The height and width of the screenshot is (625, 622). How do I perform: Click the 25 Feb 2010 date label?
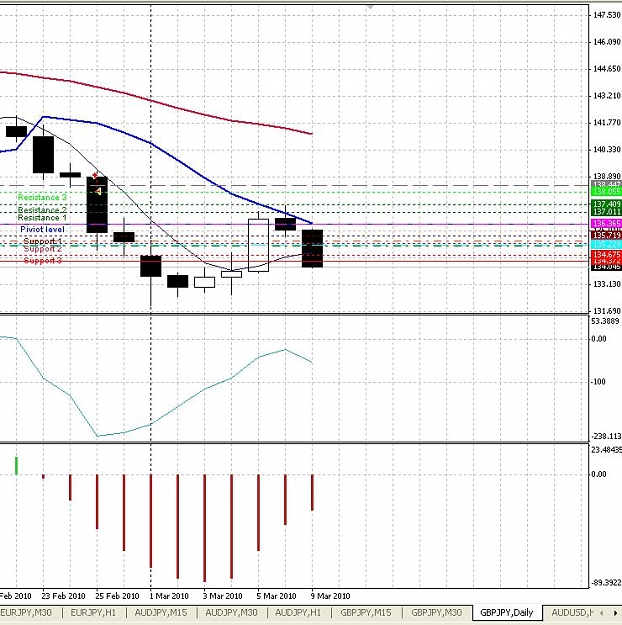click(117, 596)
